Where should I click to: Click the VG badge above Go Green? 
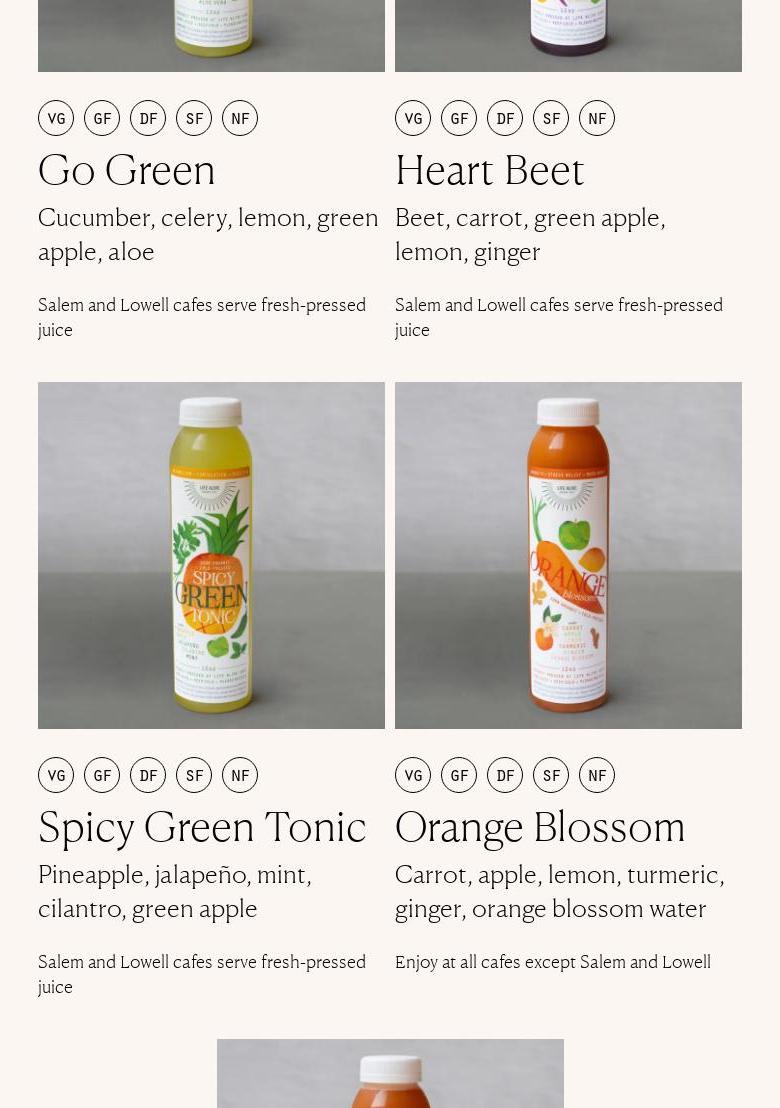click(x=56, y=118)
